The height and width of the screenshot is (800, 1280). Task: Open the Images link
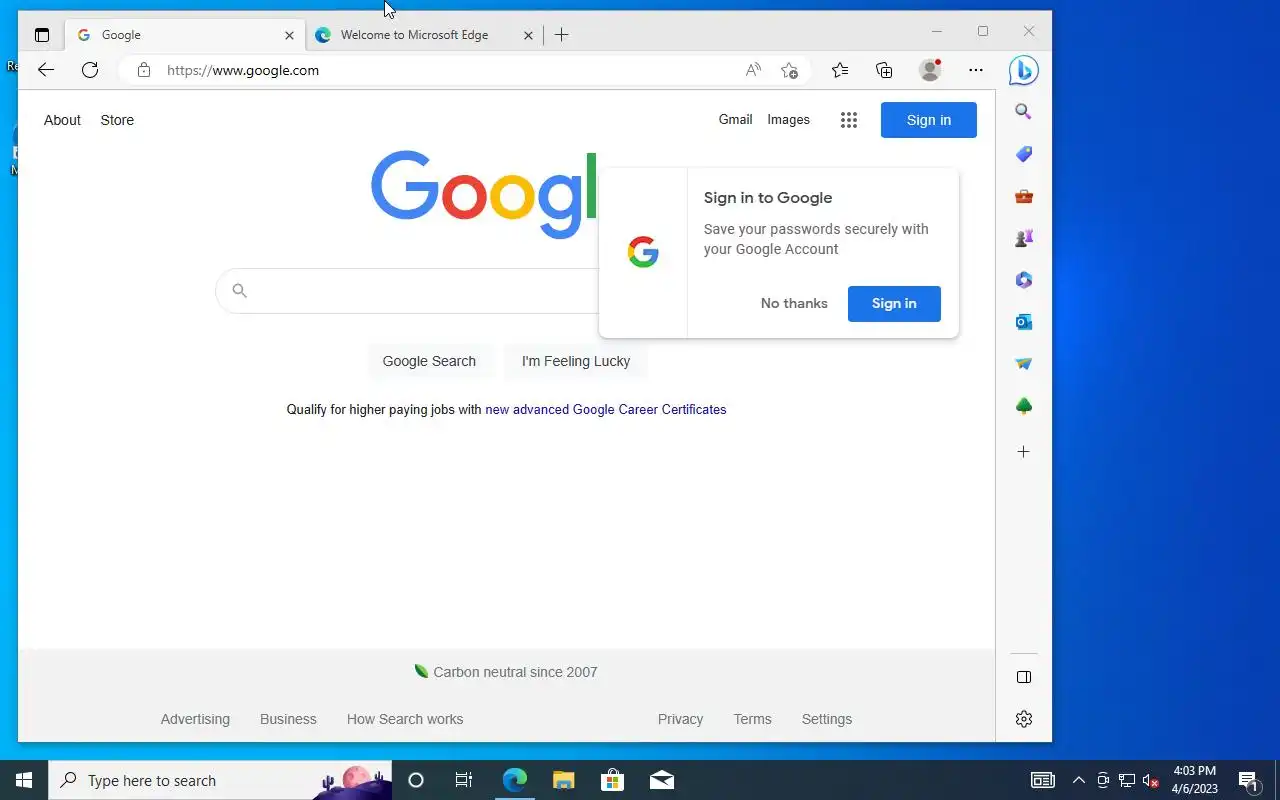point(788,119)
